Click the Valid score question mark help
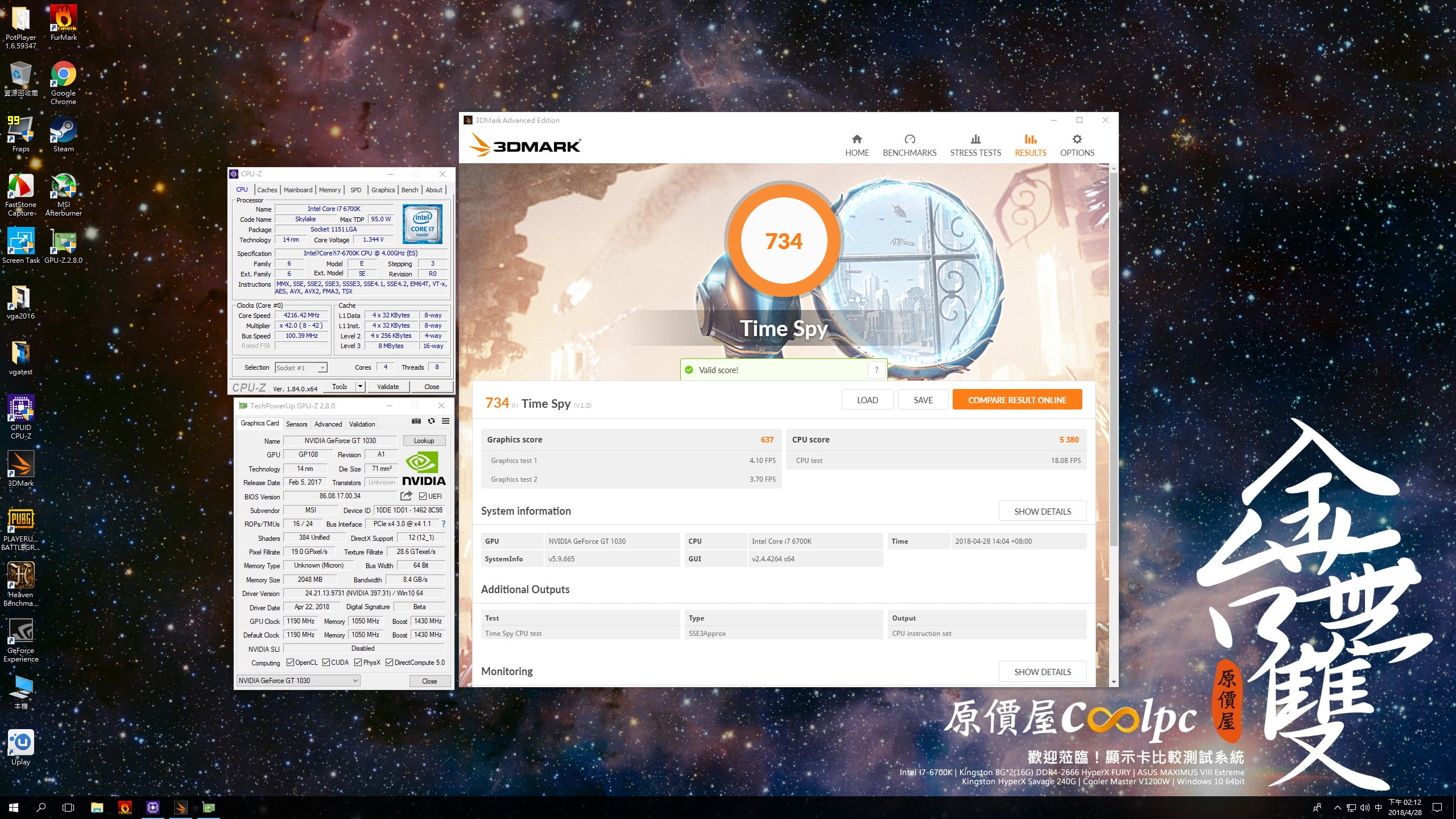Viewport: 1456px width, 819px height. click(x=876, y=370)
